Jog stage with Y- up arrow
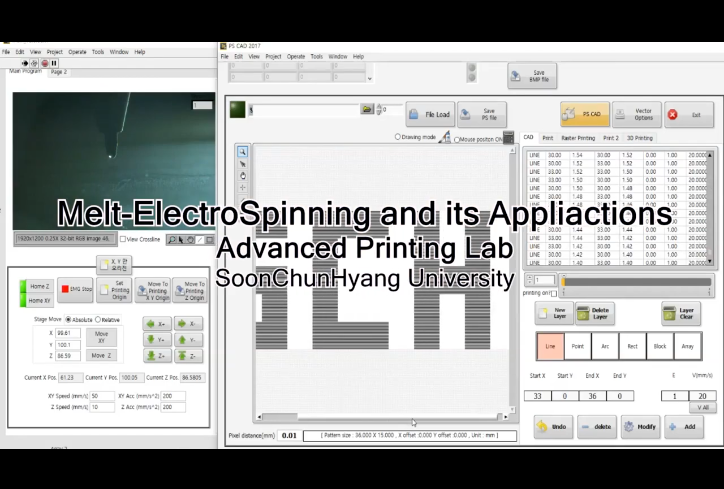 188,340
